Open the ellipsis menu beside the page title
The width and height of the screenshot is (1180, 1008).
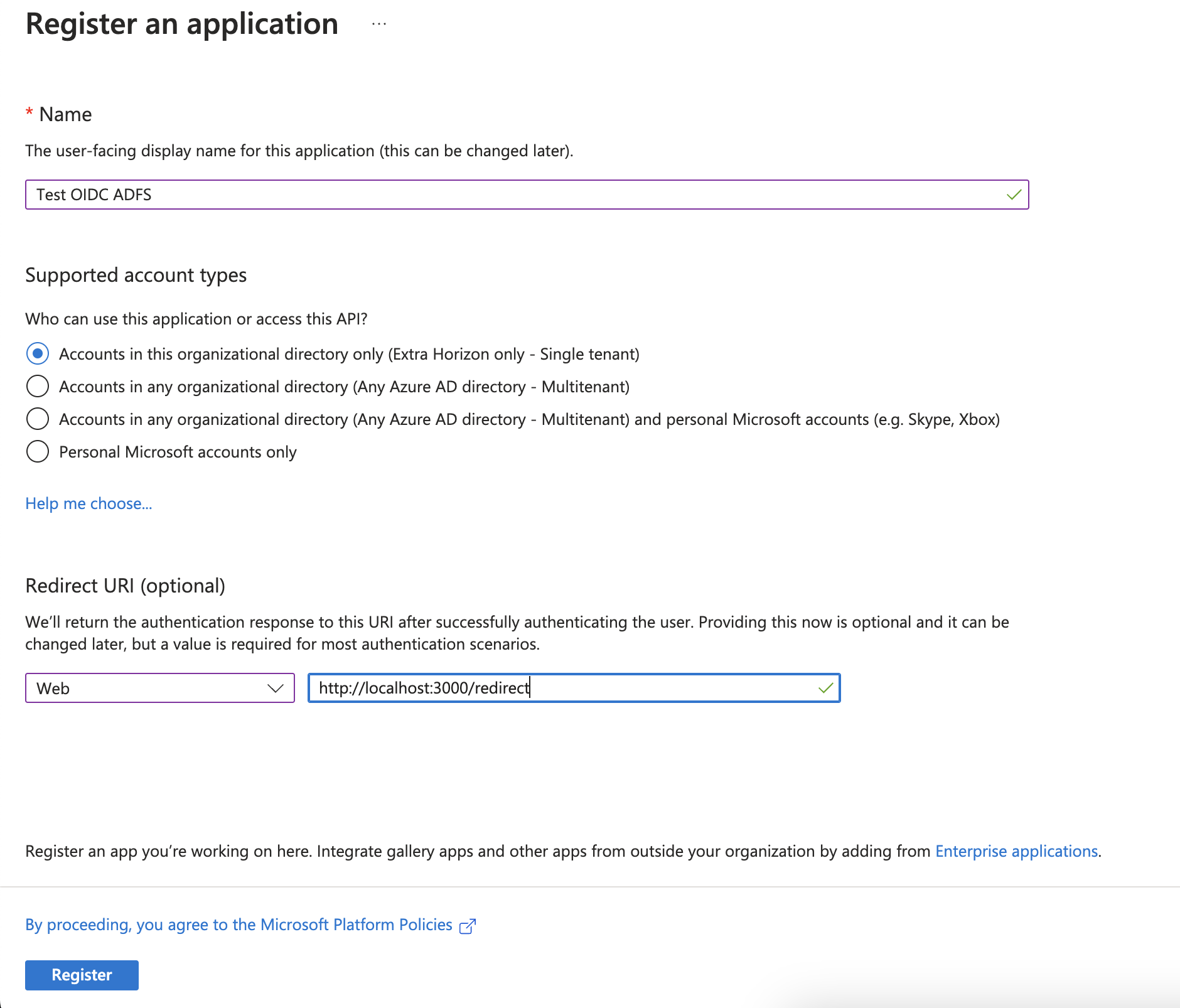point(379,24)
